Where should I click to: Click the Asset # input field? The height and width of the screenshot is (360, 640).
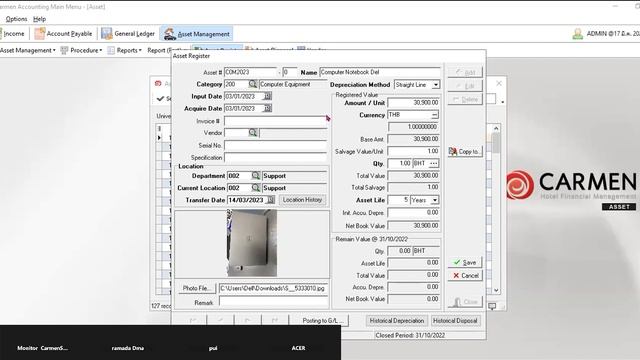coord(250,72)
